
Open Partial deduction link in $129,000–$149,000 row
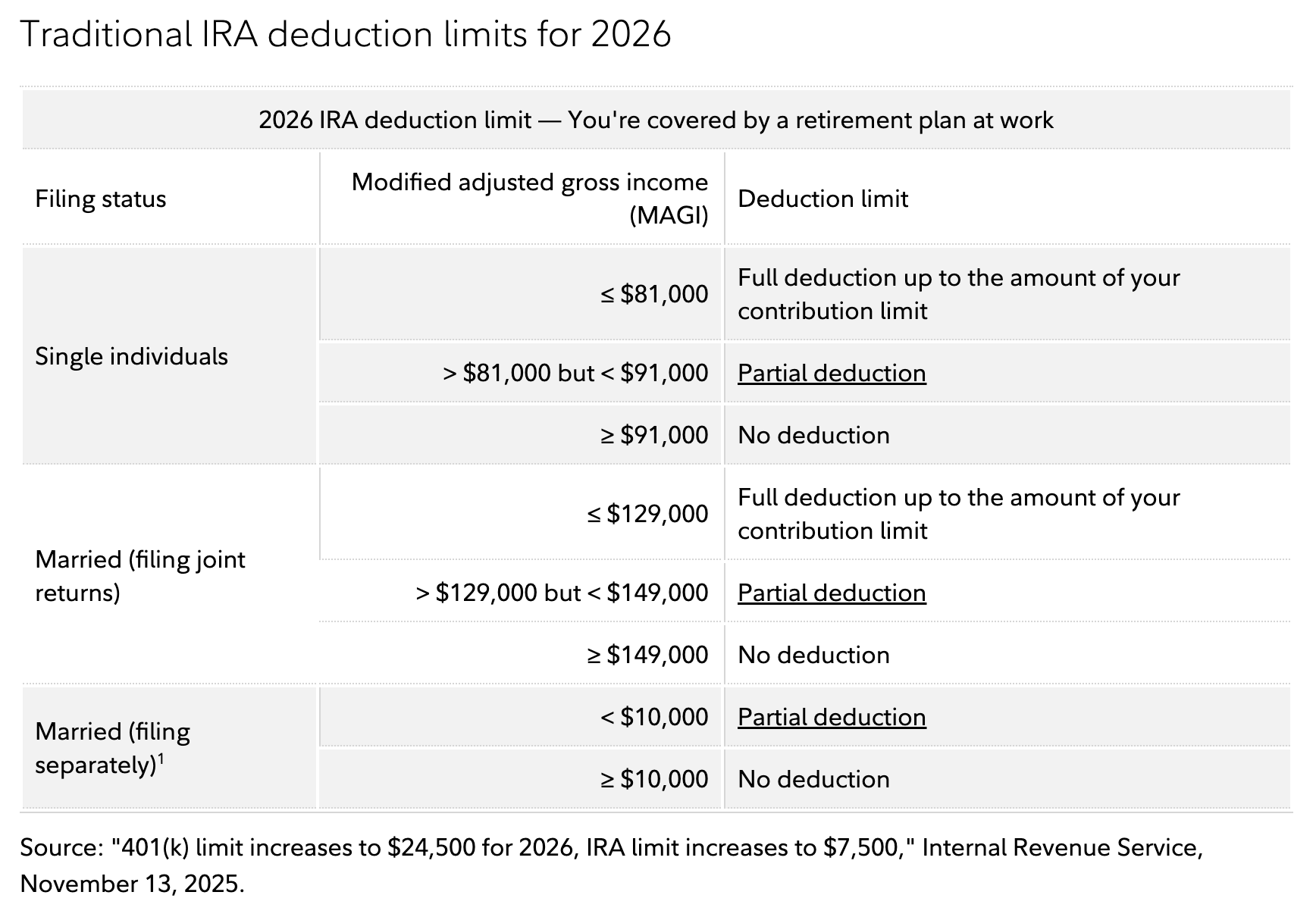832,593
